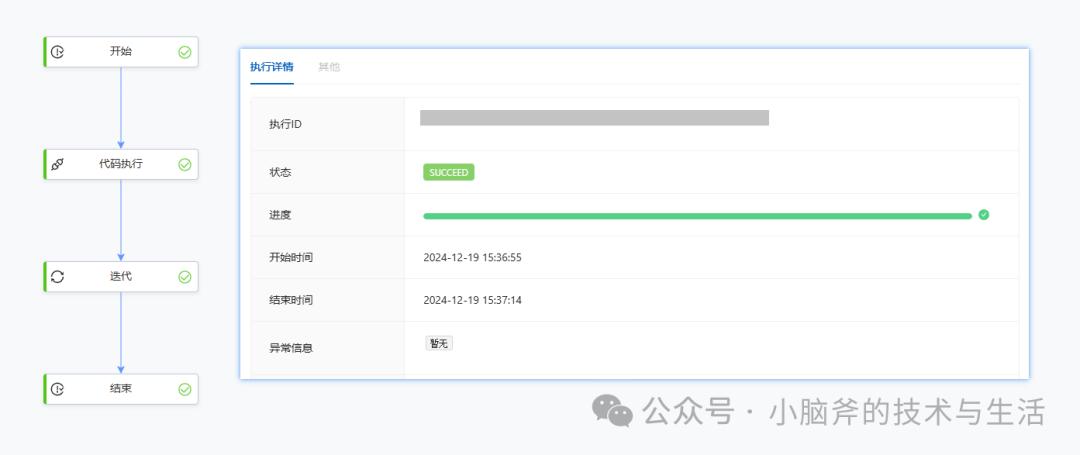Click the end icon on 结束 node
The image size is (1080, 455).
coord(58,389)
